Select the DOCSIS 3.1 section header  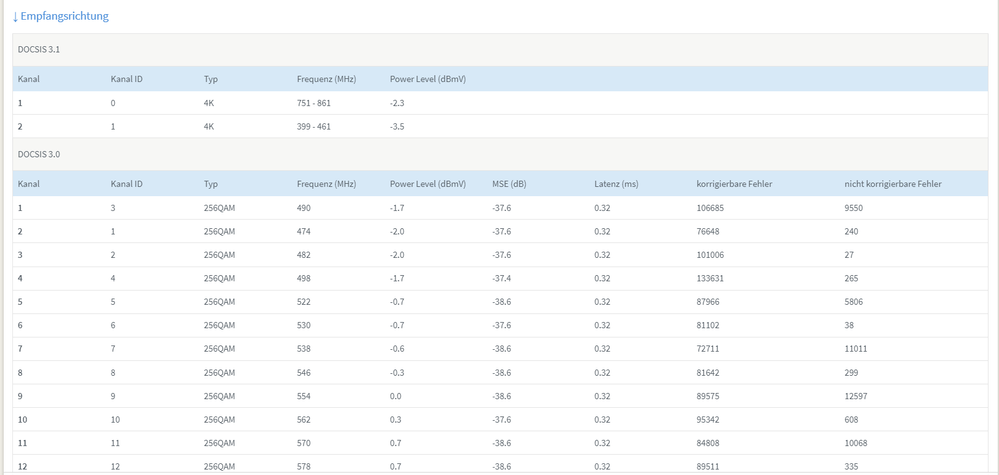pyautogui.click(x=38, y=50)
